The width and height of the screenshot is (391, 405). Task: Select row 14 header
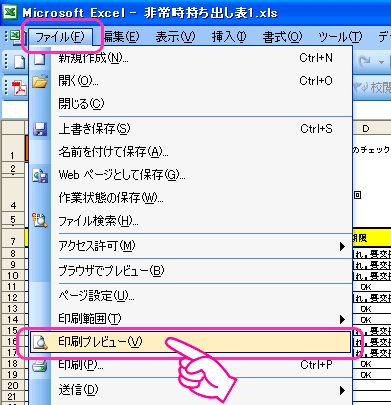pyautogui.click(x=13, y=320)
